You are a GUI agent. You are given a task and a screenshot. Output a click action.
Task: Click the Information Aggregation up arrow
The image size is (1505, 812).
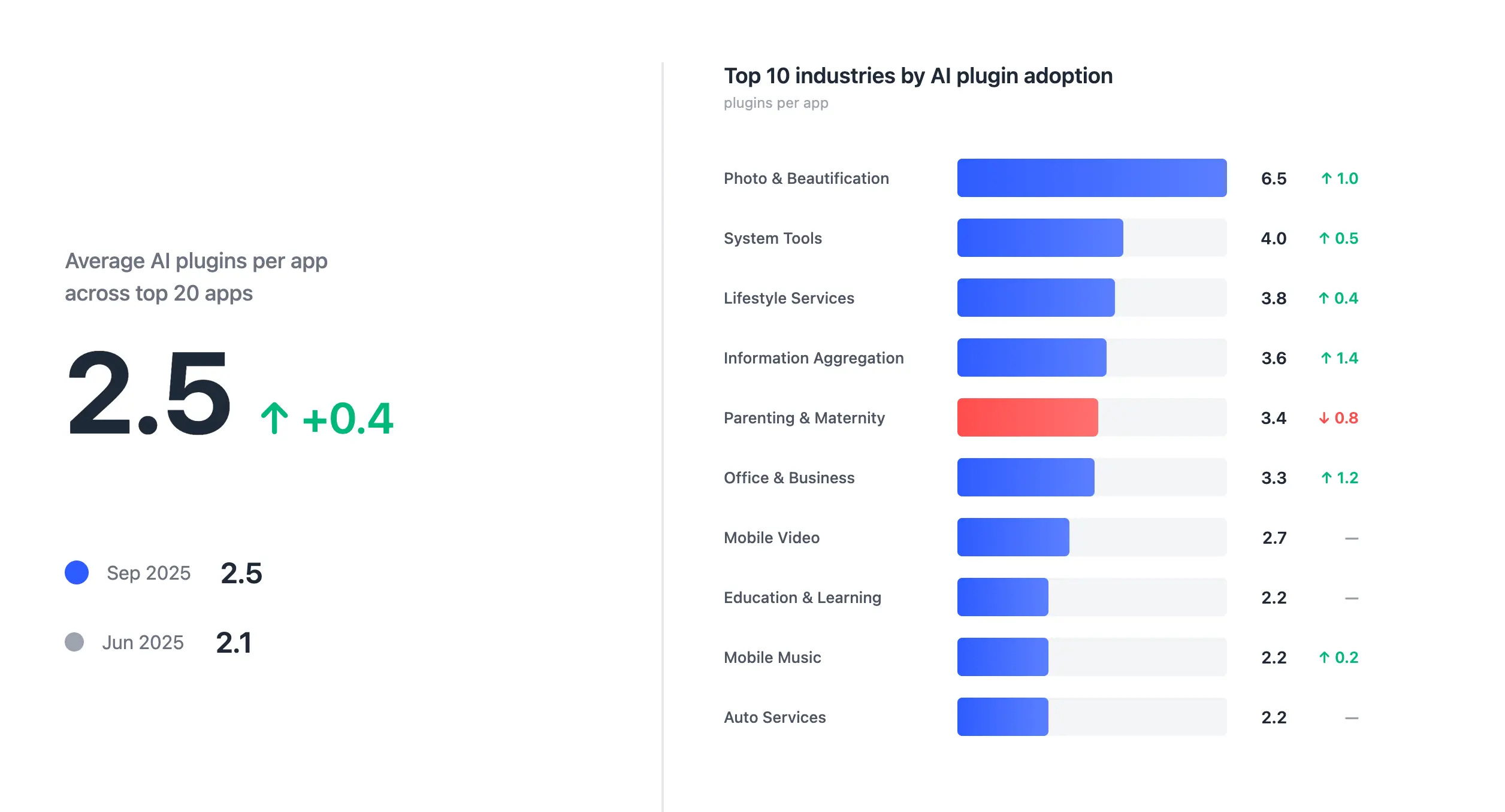[x=1326, y=358]
